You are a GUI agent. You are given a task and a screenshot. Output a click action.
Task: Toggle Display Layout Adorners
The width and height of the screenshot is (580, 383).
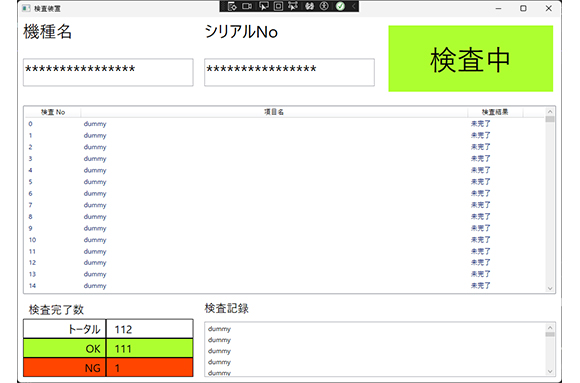[x=278, y=6]
